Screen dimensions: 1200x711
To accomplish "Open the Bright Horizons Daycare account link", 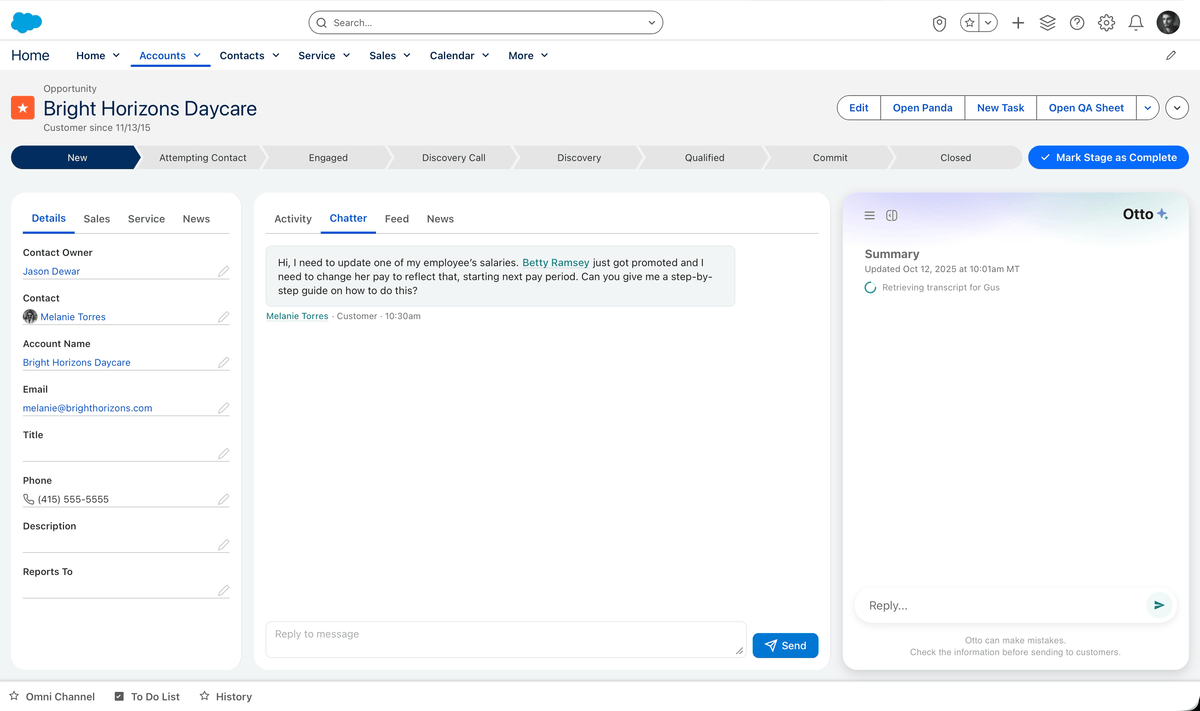I will tap(77, 363).
